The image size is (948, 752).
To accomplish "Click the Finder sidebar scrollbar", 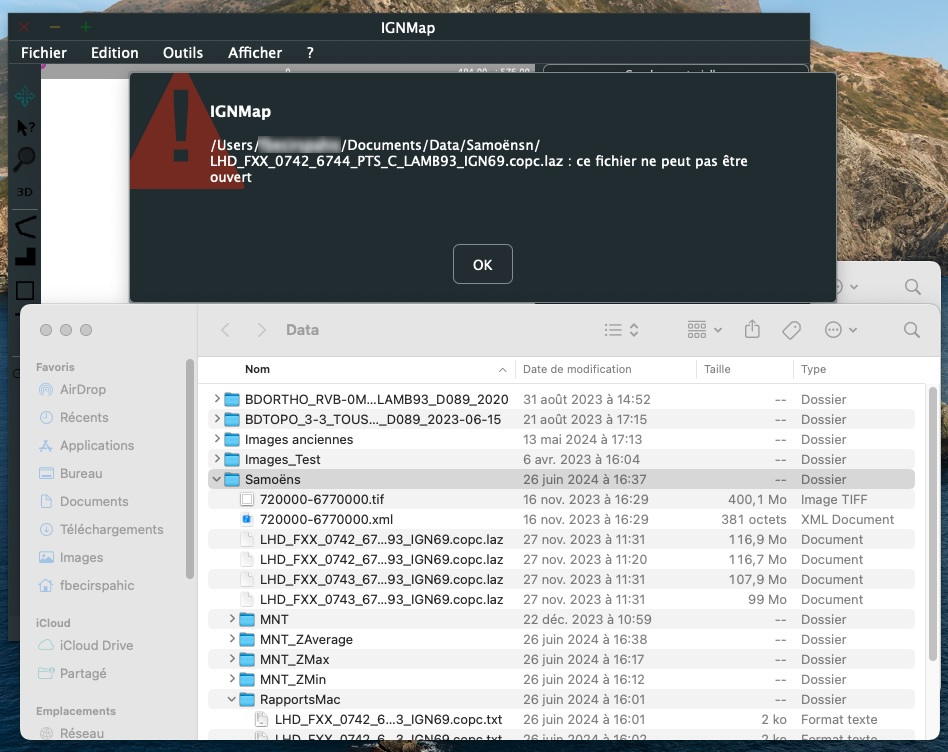I will [x=190, y=469].
